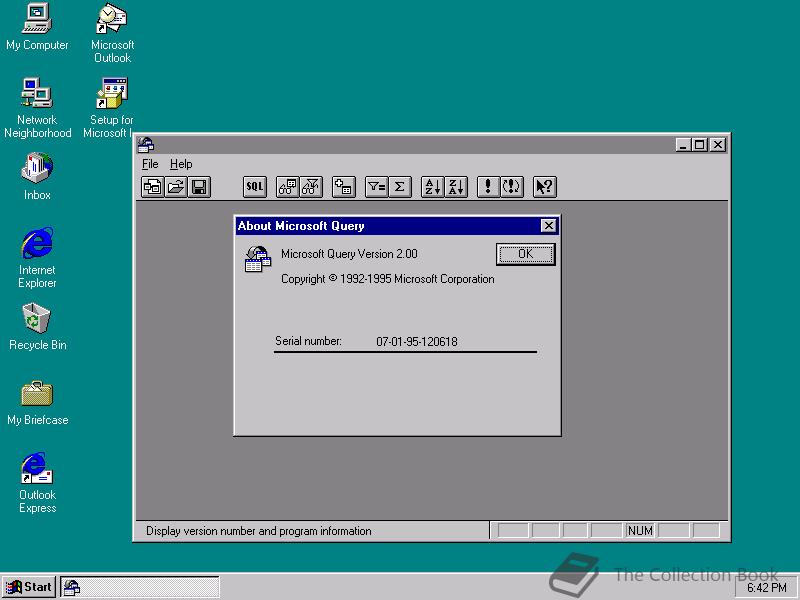This screenshot has width=800, height=600.
Task: Click the Add Tables icon
Action: 343,187
